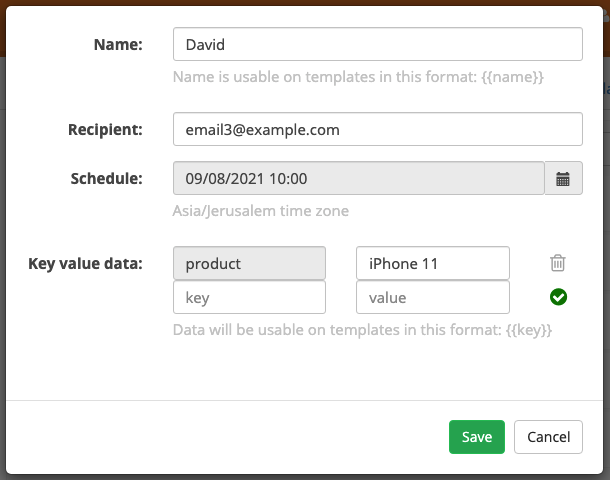This screenshot has height=480, width=610.
Task: Focus the empty key placeholder input
Action: click(249, 298)
